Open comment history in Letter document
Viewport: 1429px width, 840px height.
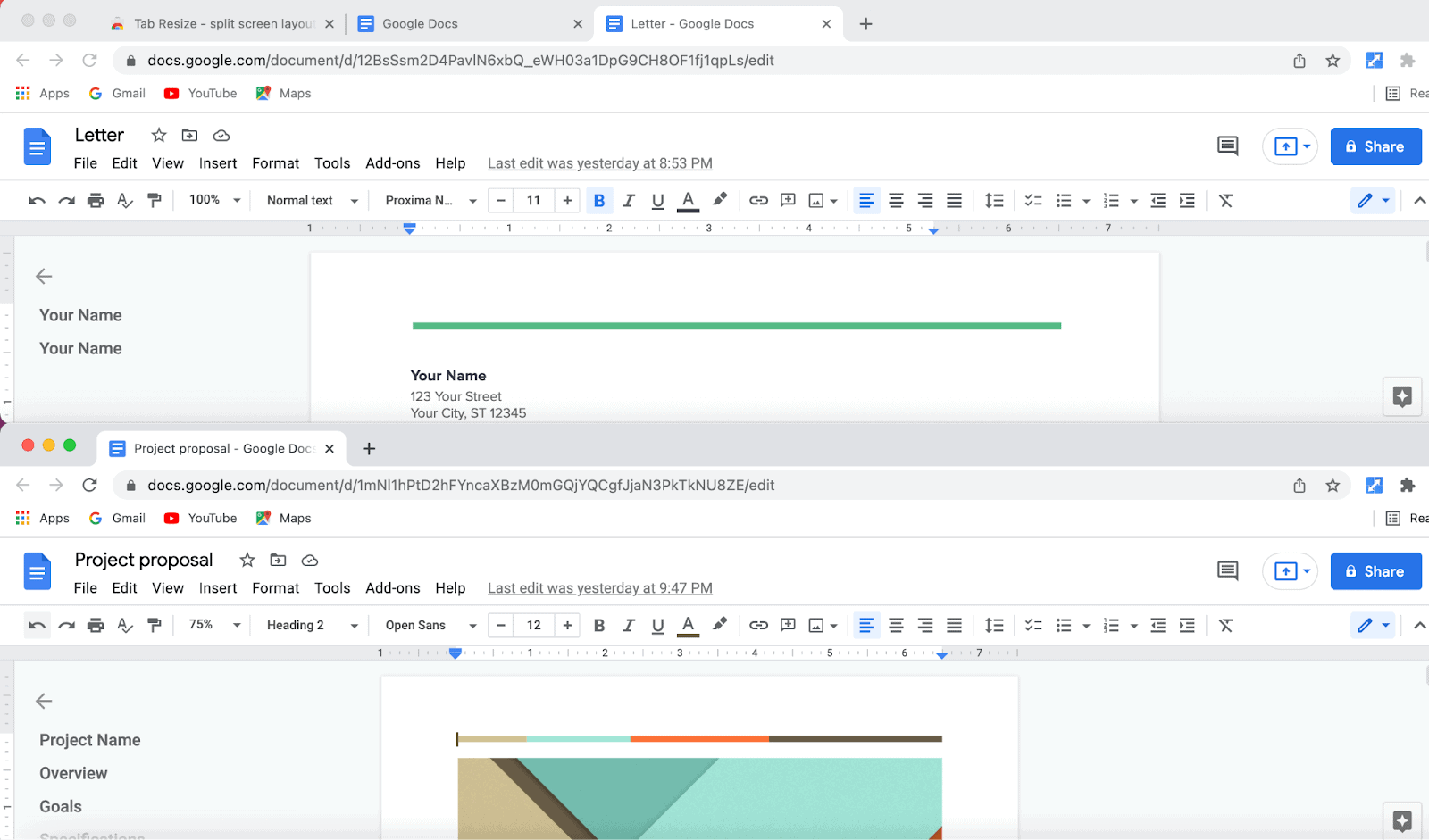[1227, 146]
